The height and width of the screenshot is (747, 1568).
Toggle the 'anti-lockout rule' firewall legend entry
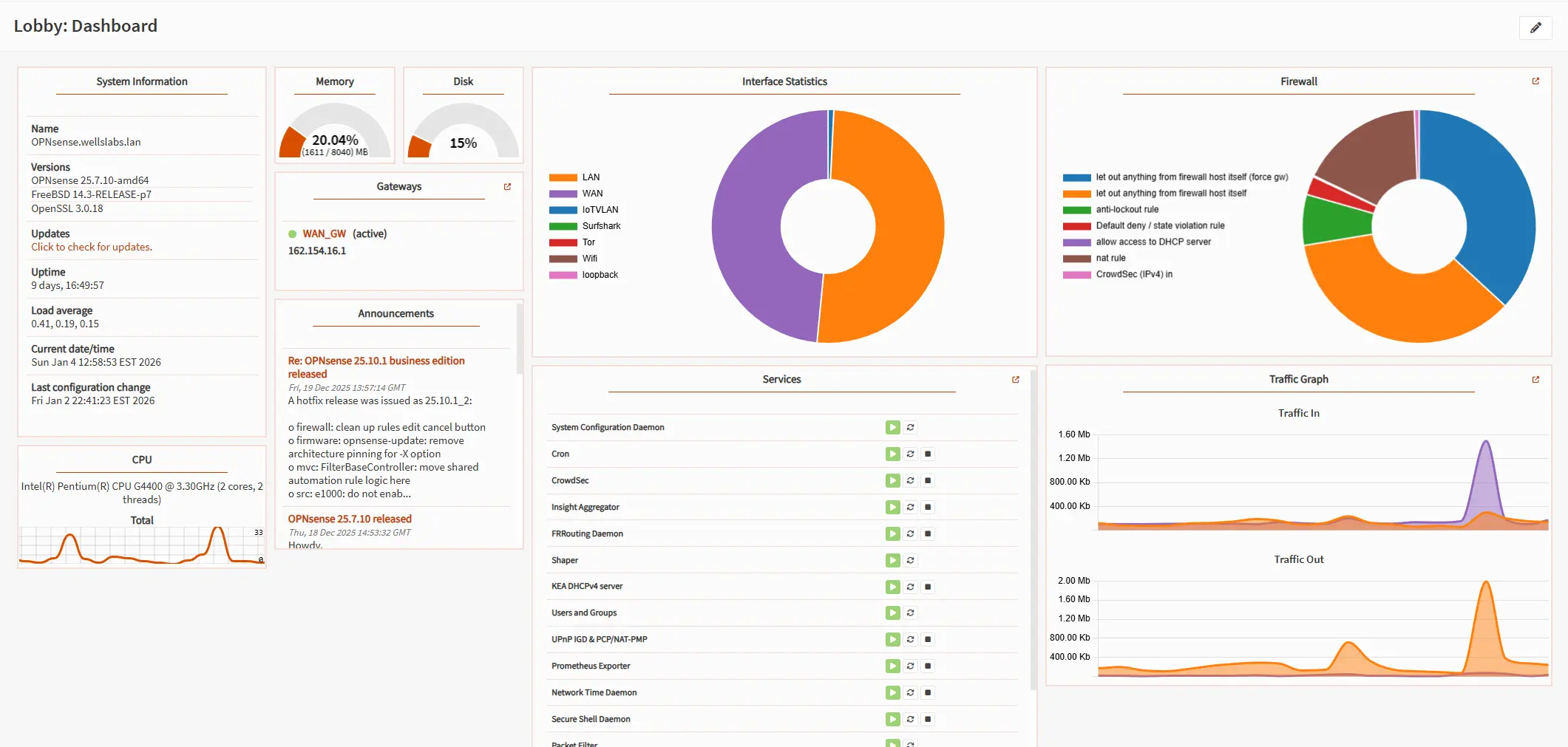click(1110, 210)
